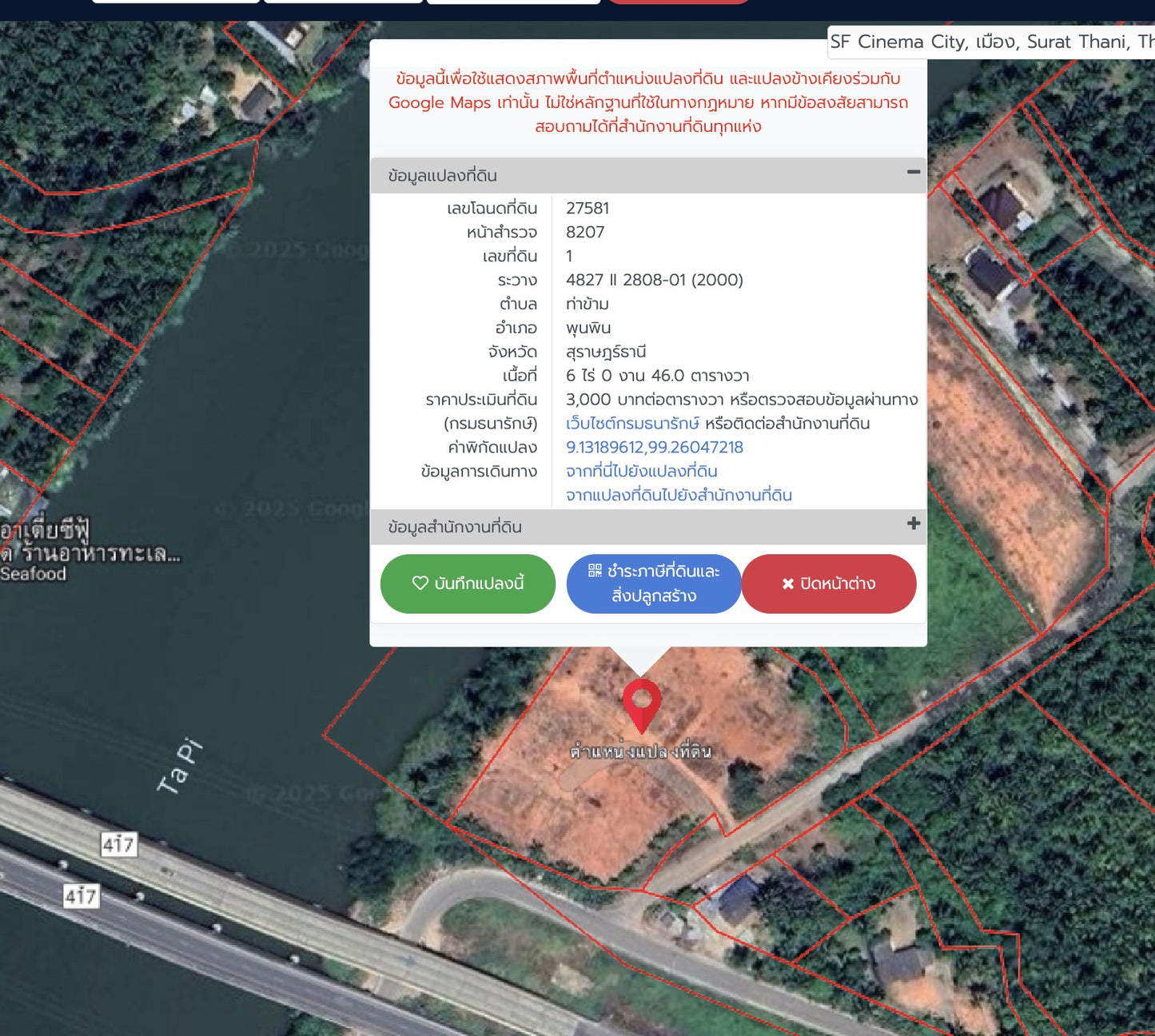Click the lower route 417 highway badge
This screenshot has height=1036, width=1155.
click(x=81, y=896)
